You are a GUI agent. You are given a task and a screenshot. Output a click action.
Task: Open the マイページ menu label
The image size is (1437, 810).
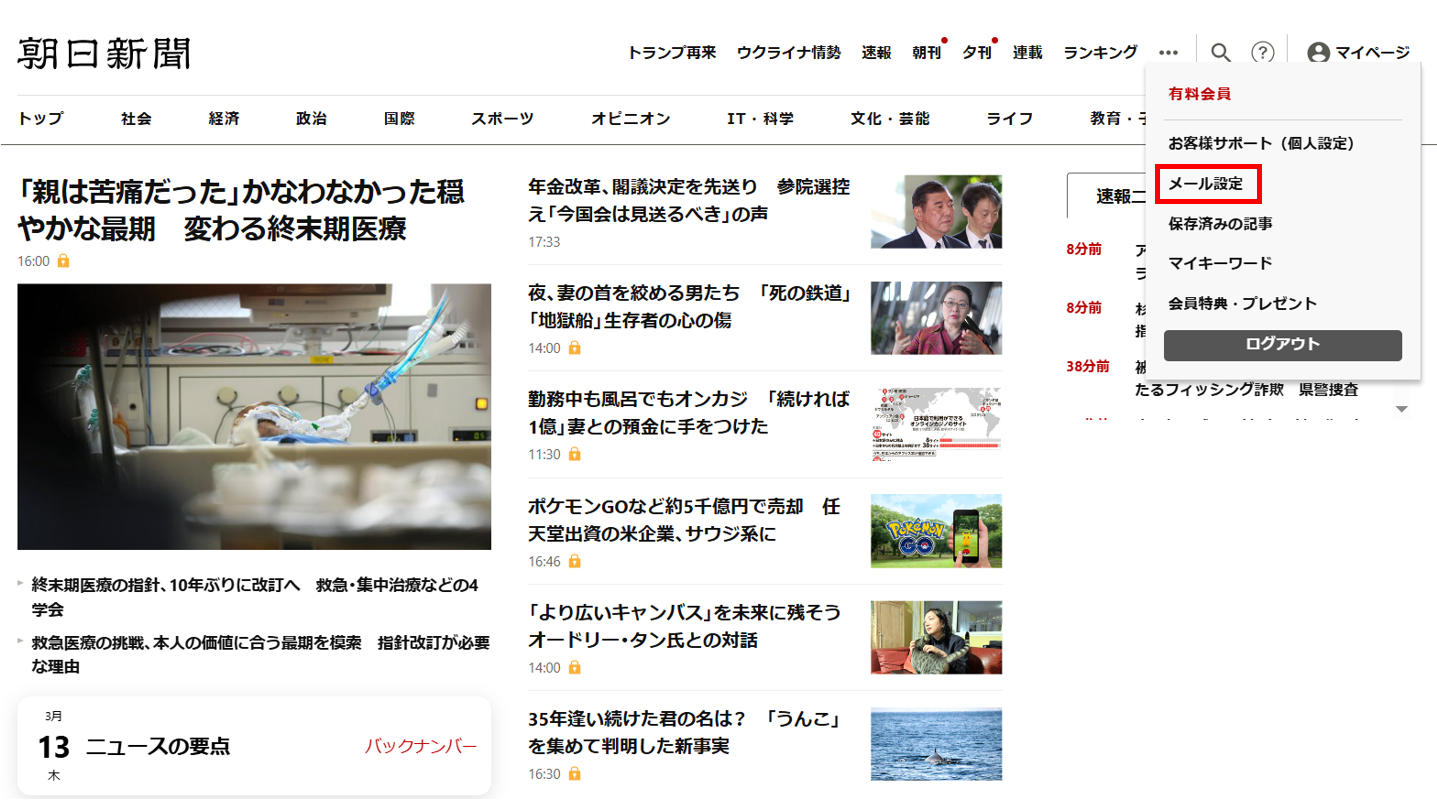click(1372, 53)
